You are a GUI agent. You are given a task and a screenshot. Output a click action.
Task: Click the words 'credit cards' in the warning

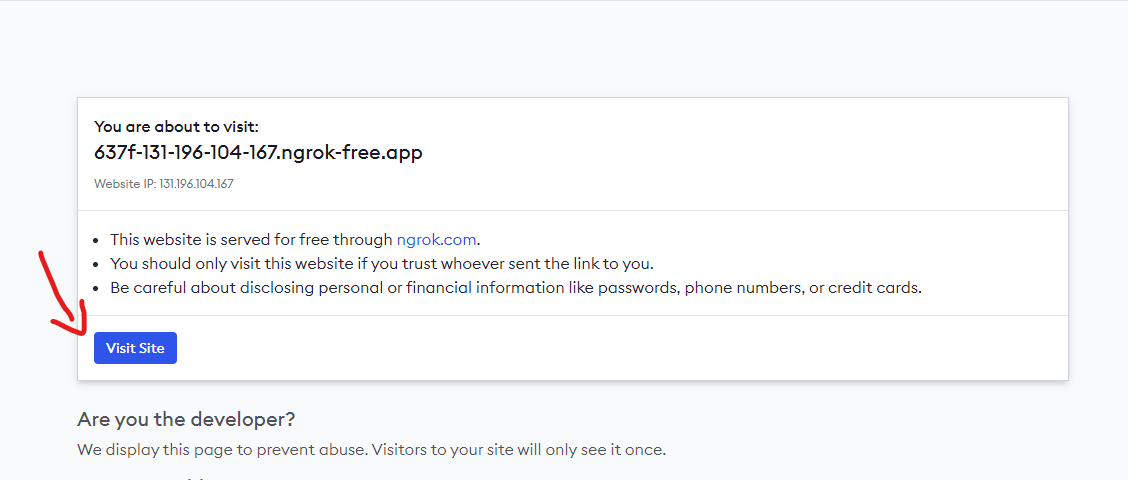[x=874, y=288]
